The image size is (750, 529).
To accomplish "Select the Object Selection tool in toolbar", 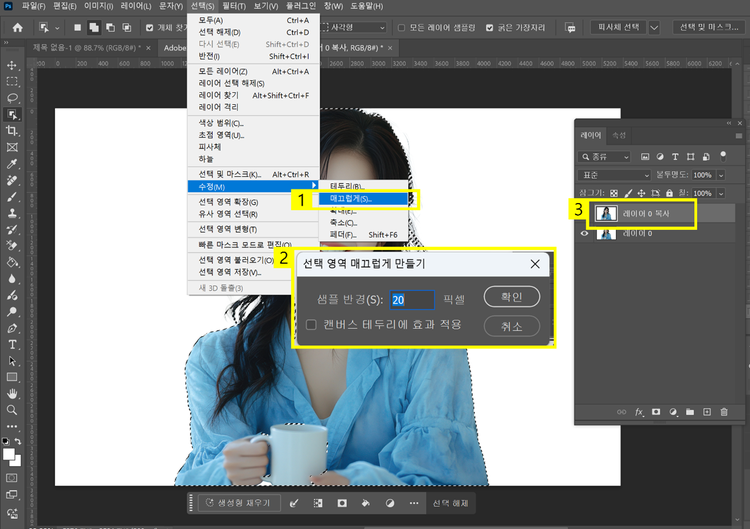I will tap(12, 114).
